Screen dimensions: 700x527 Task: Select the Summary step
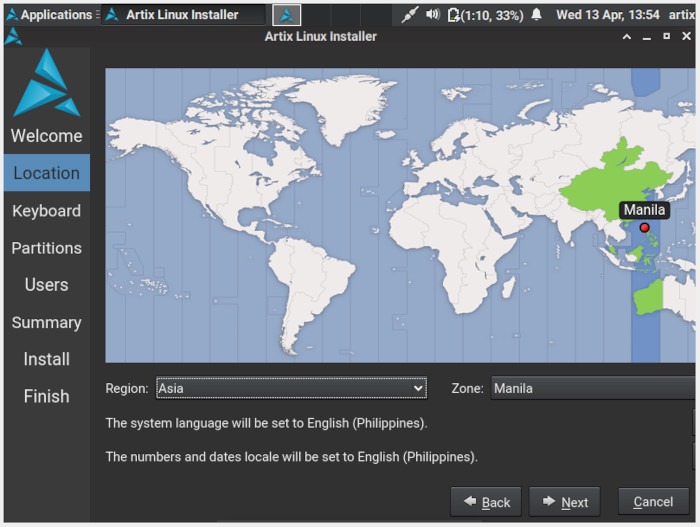click(x=46, y=322)
